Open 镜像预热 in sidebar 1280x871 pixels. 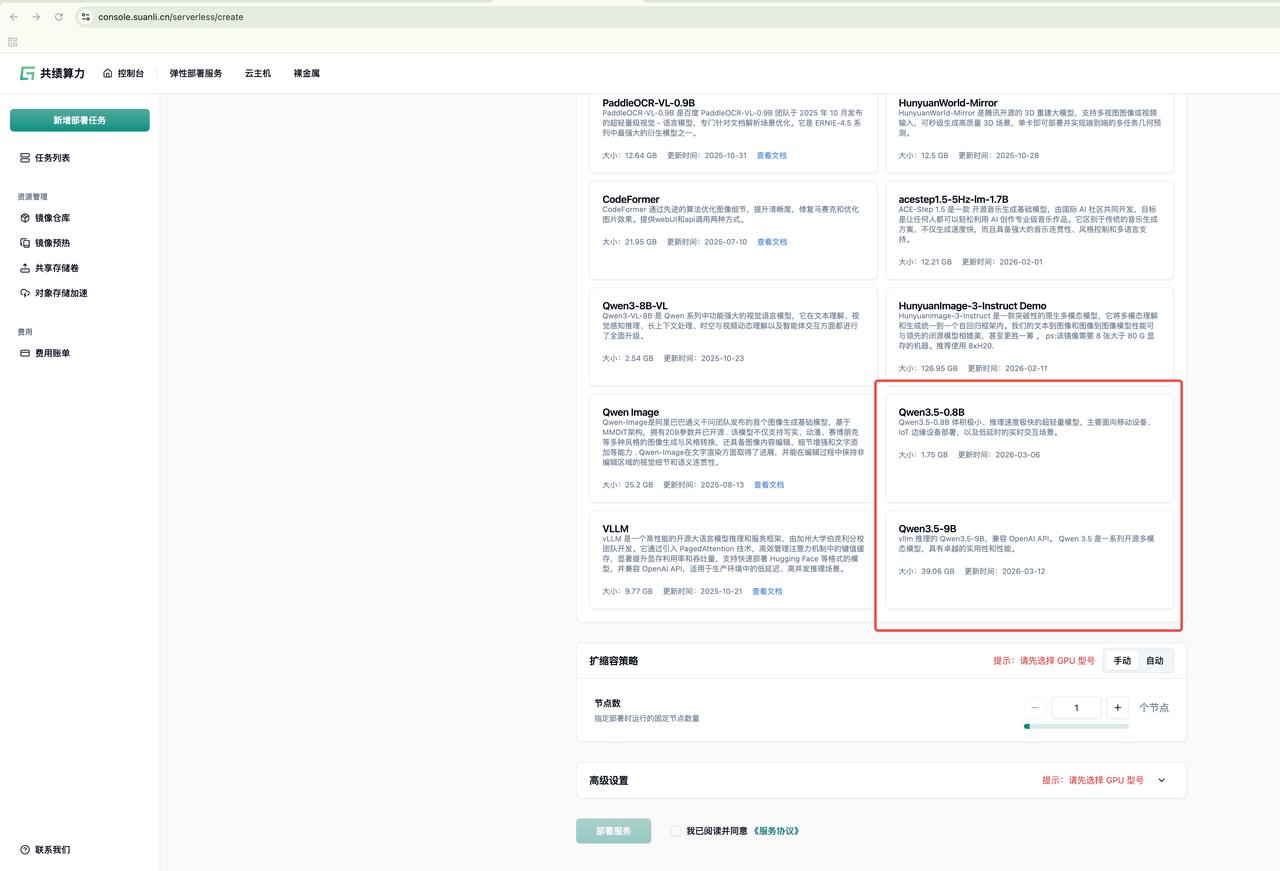[52, 243]
